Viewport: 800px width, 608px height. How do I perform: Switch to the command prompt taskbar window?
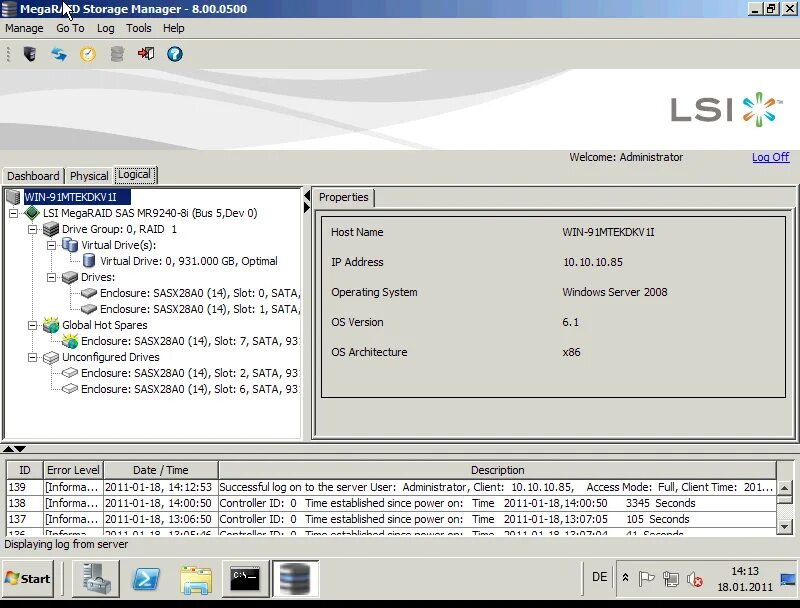pyautogui.click(x=245, y=578)
